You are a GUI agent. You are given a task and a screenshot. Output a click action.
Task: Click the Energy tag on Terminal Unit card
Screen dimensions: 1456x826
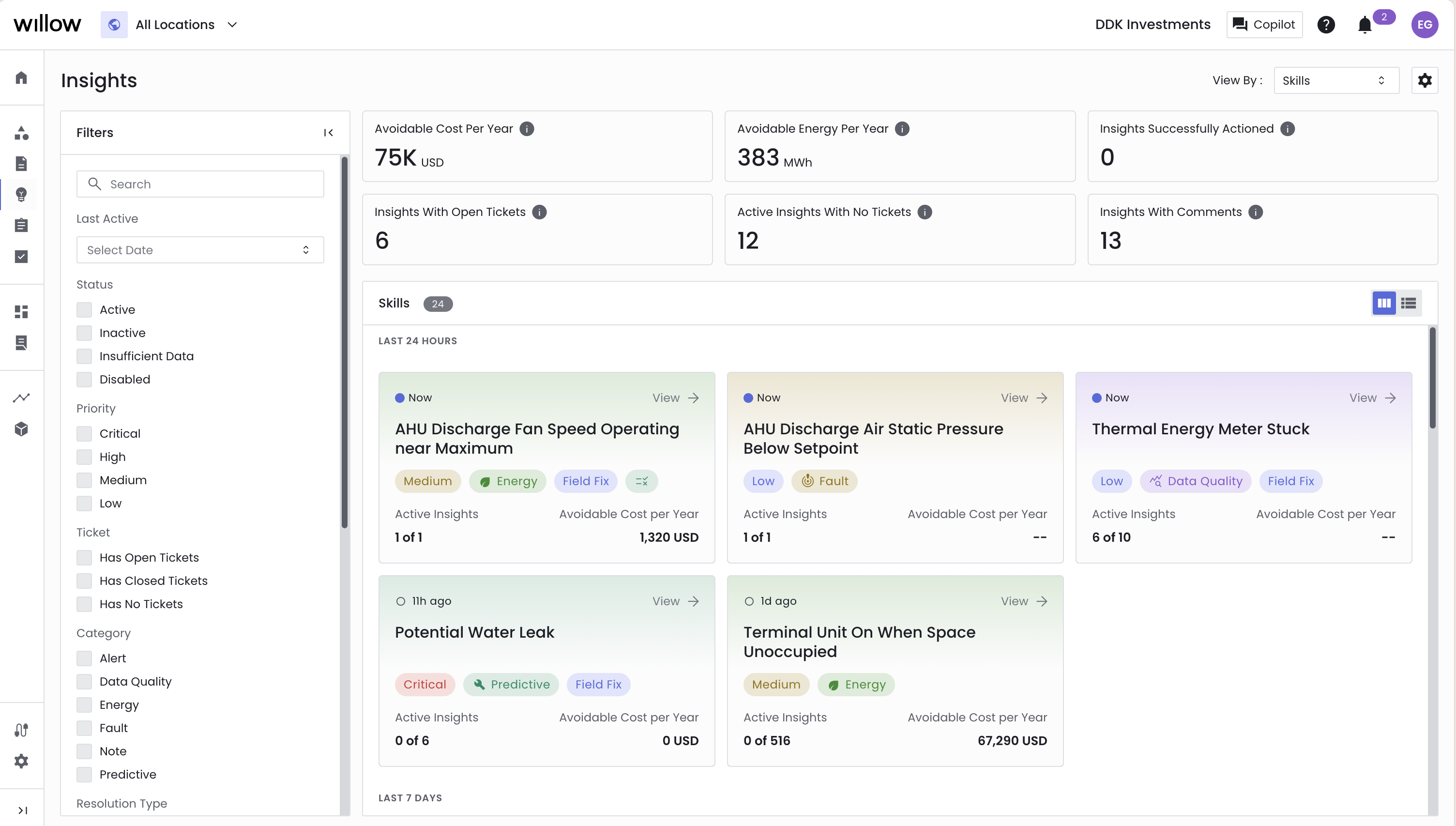(856, 684)
